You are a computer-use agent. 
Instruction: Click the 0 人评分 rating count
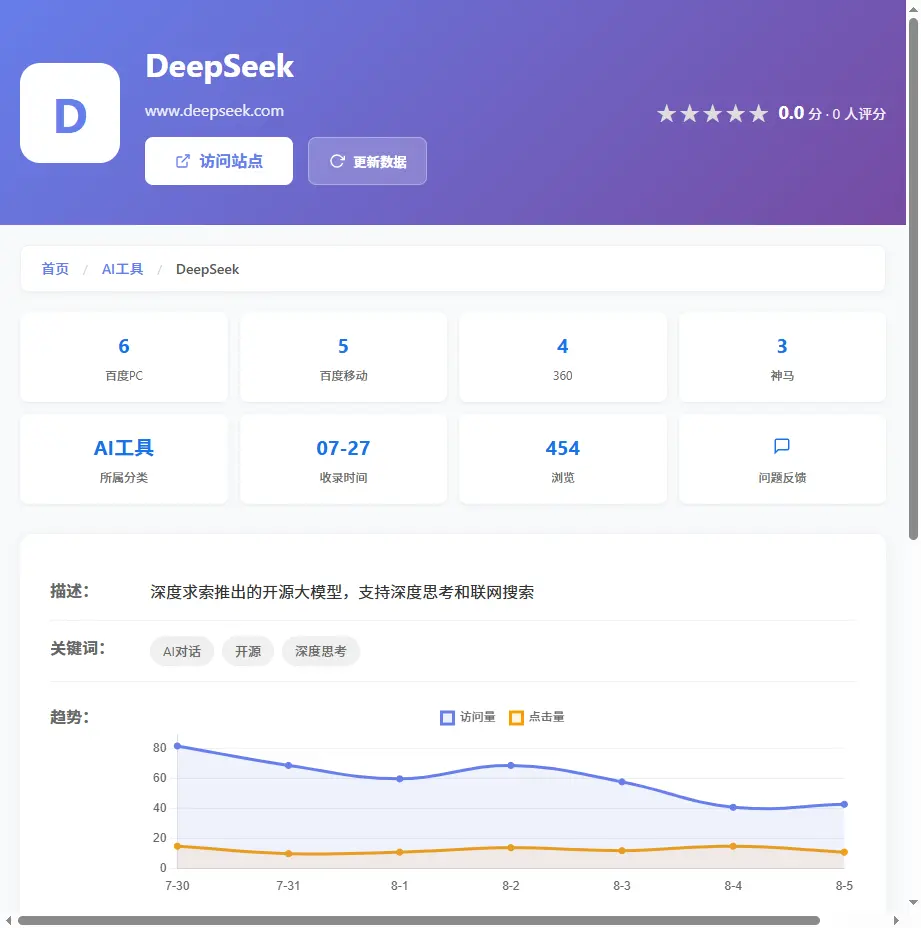[859, 114]
